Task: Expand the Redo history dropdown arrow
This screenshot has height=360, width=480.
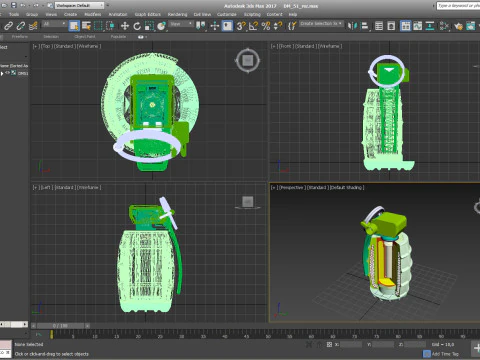Action: tap(42, 5)
